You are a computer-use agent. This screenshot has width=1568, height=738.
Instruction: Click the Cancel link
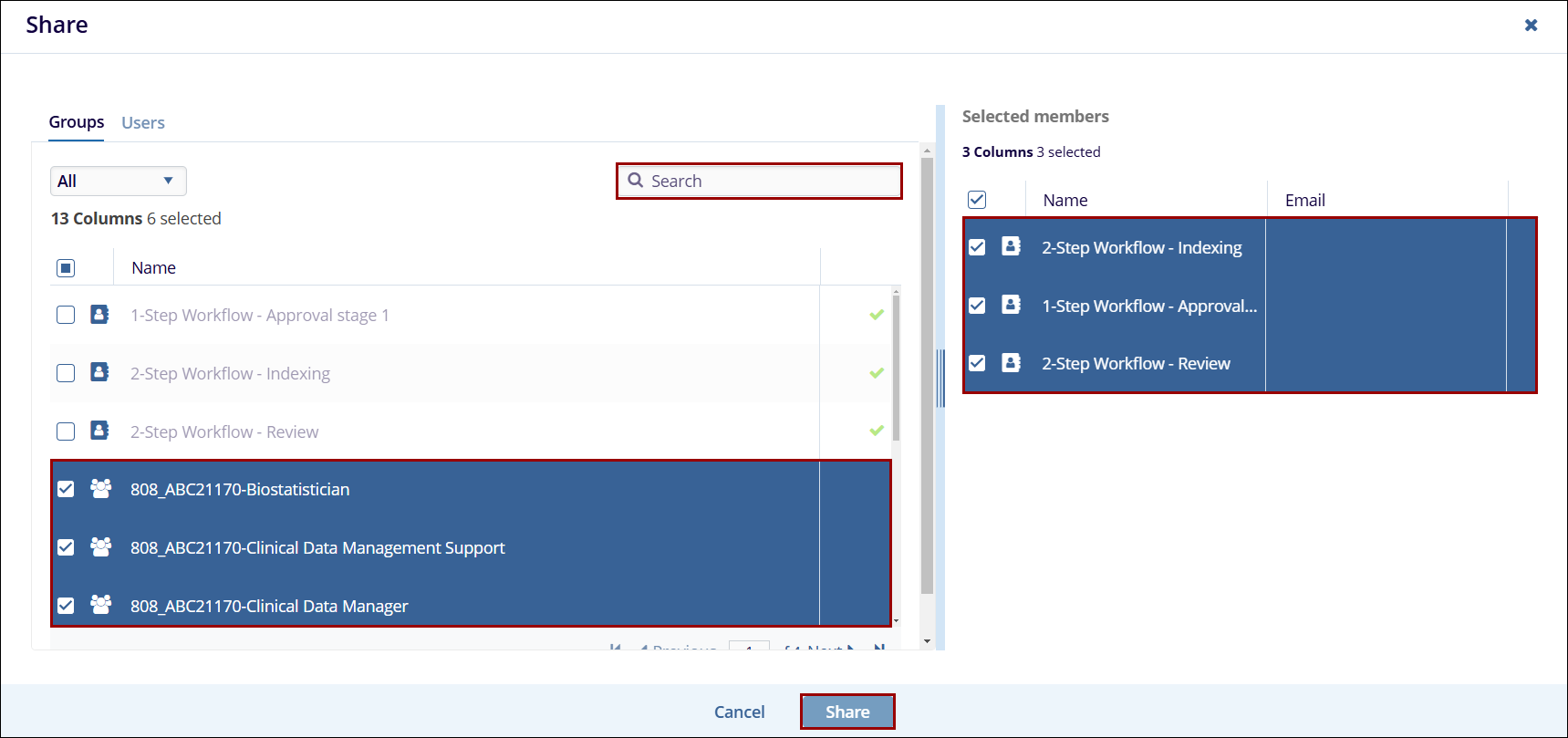[739, 712]
